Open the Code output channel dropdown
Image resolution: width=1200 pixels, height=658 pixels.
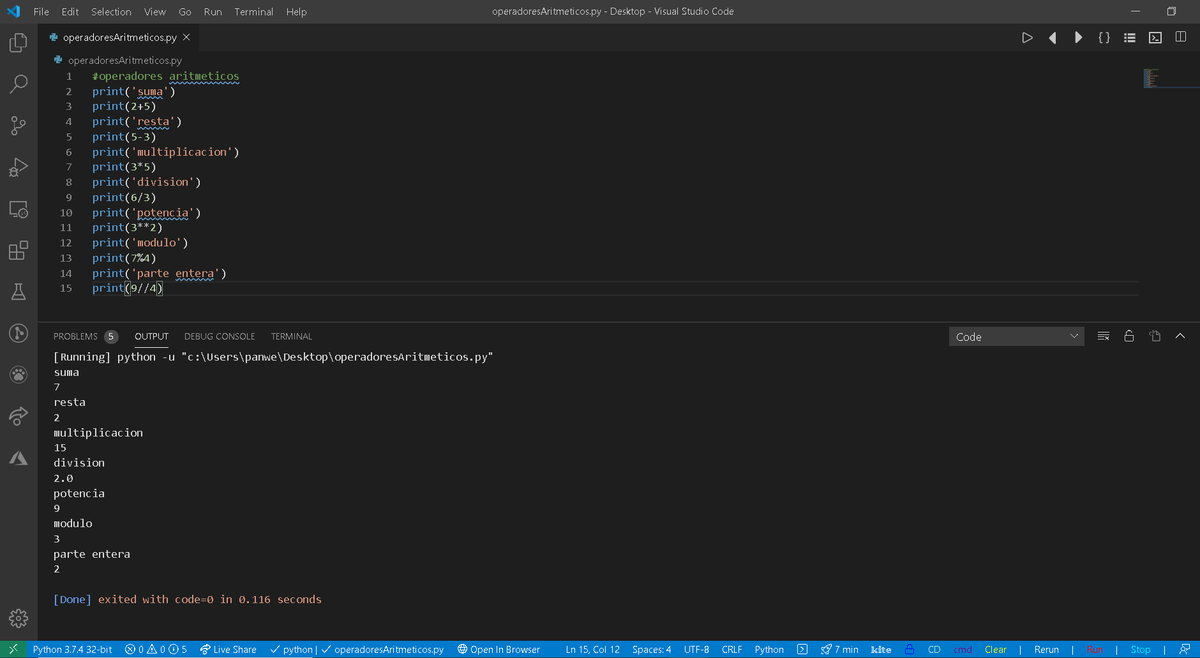tap(1017, 337)
